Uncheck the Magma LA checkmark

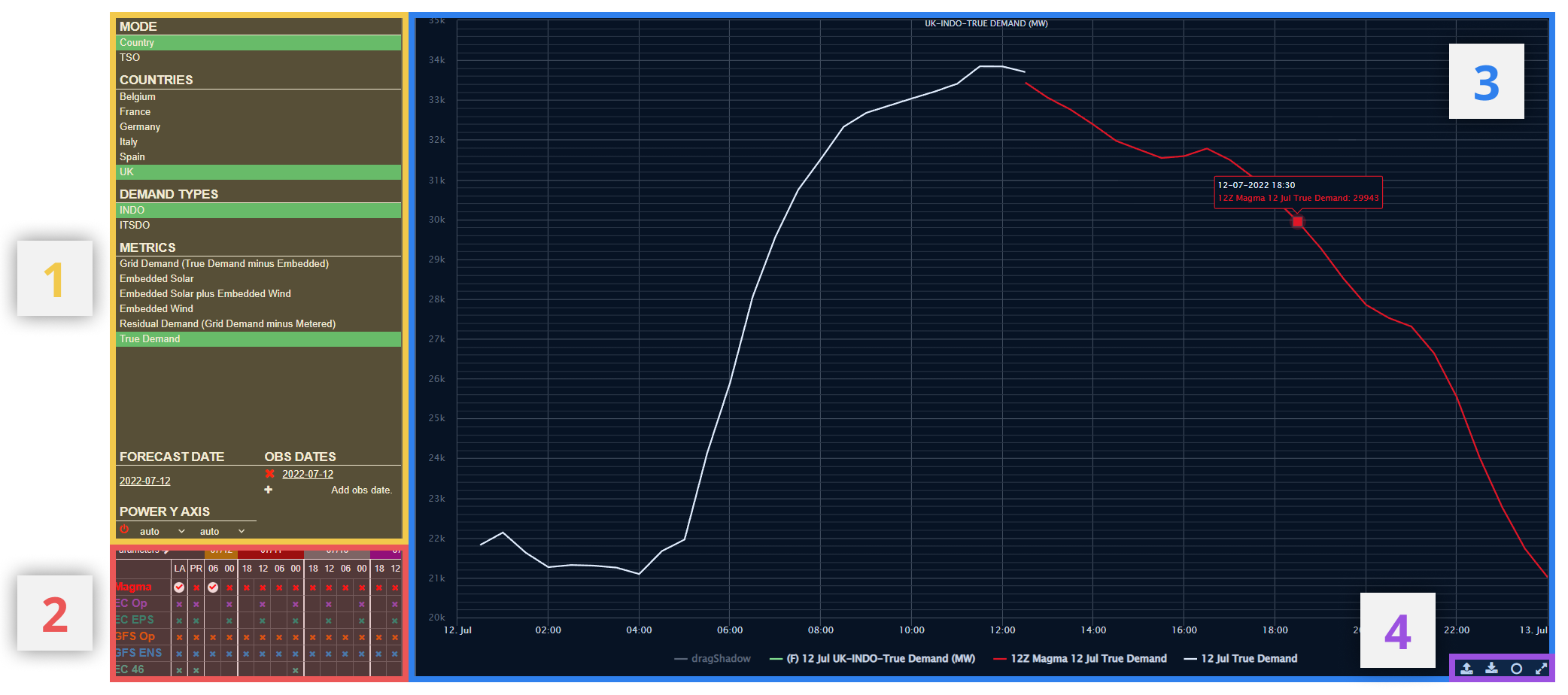pos(179,587)
